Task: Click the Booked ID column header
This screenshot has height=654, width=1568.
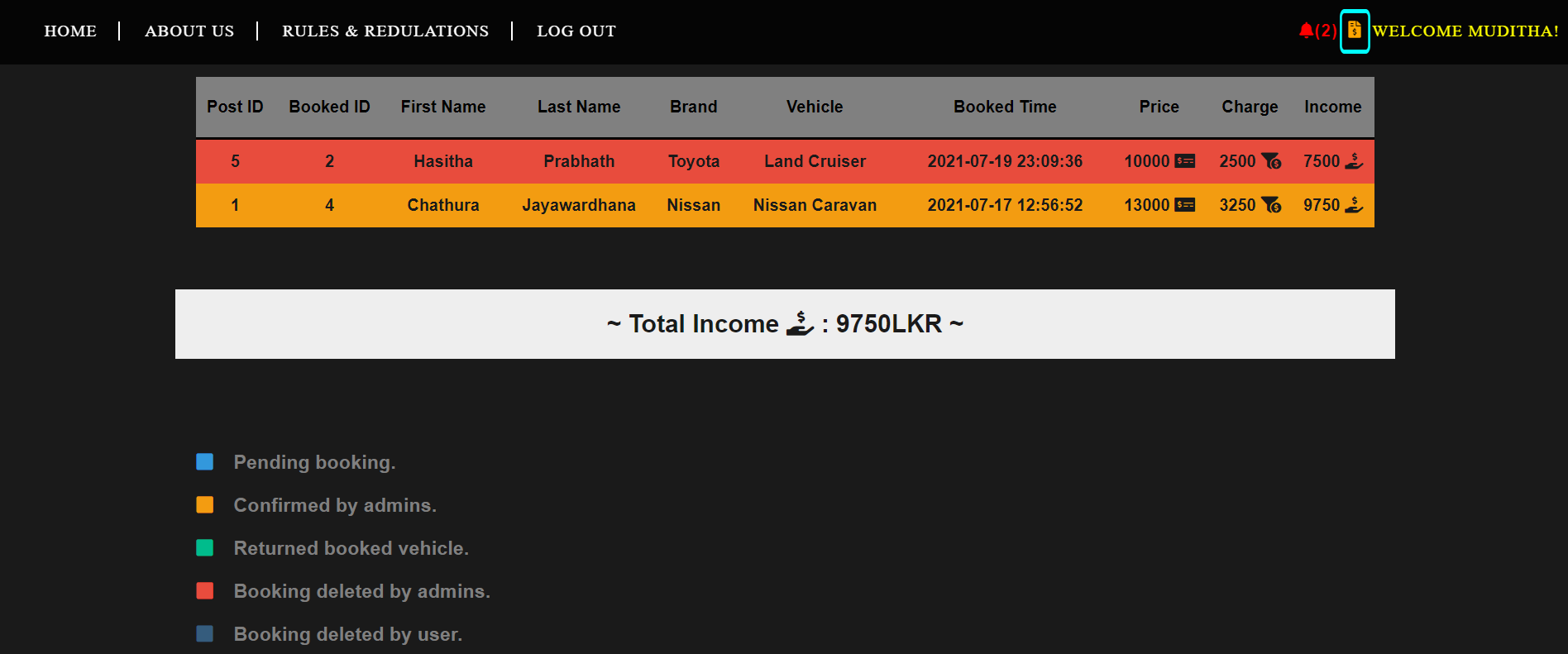Action: (x=329, y=107)
